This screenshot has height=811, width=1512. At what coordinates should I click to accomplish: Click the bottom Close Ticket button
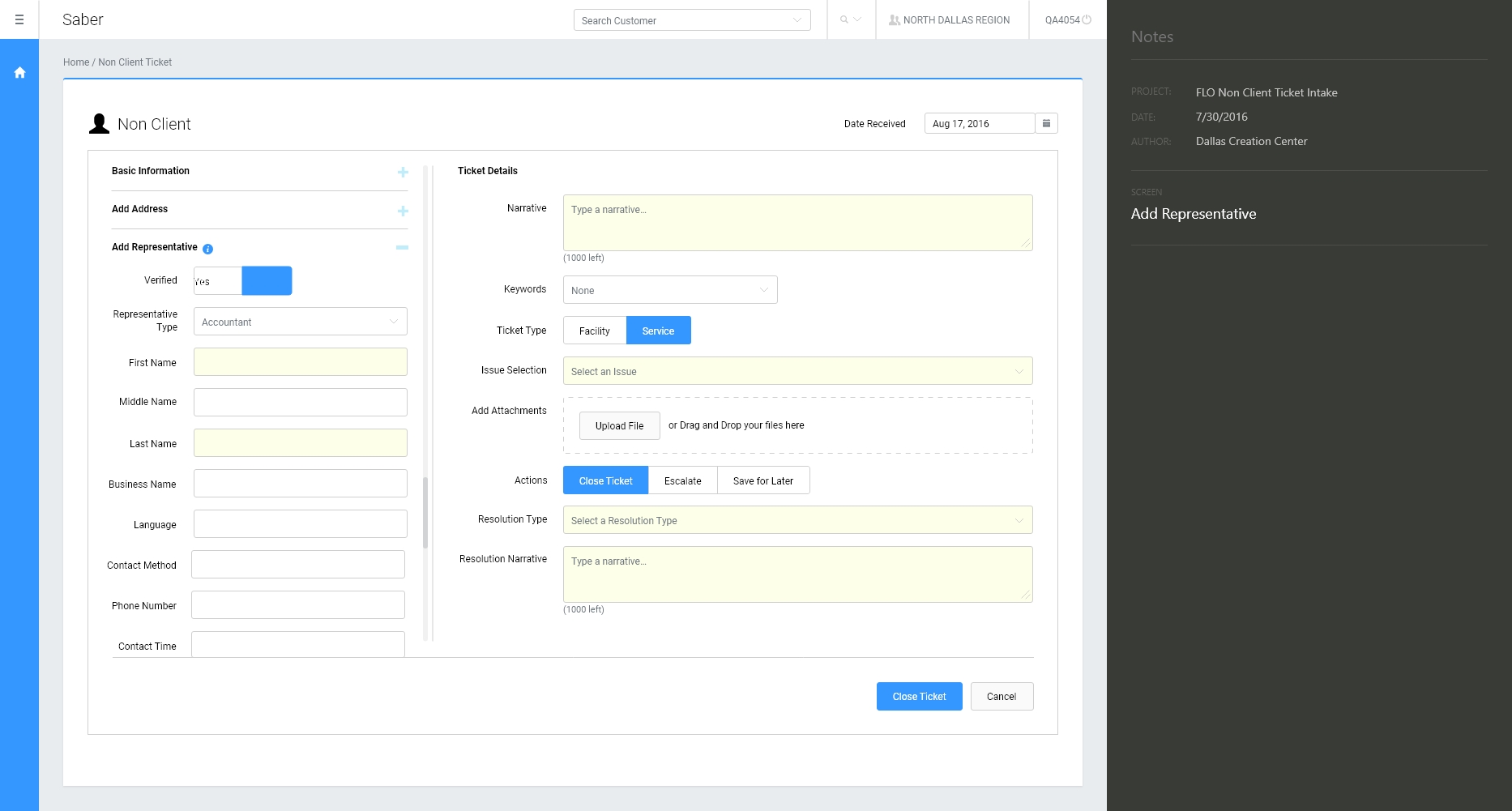point(920,697)
